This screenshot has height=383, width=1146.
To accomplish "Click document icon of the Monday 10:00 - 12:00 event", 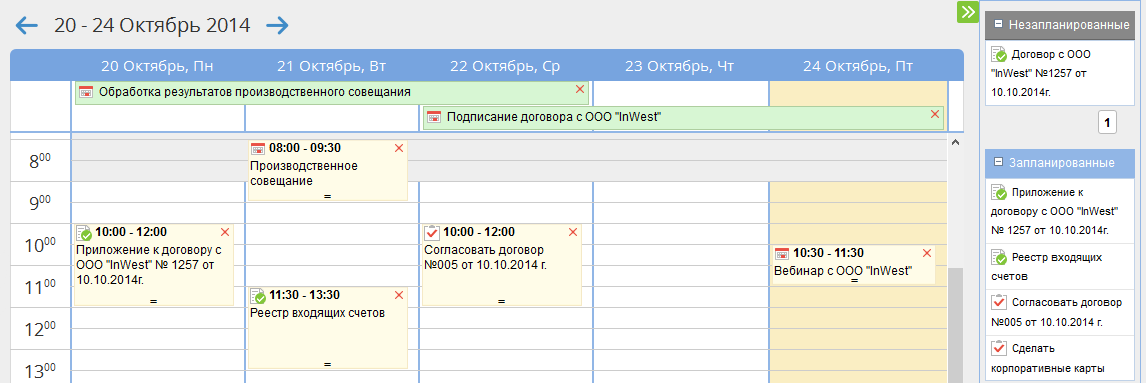I will [x=84, y=232].
